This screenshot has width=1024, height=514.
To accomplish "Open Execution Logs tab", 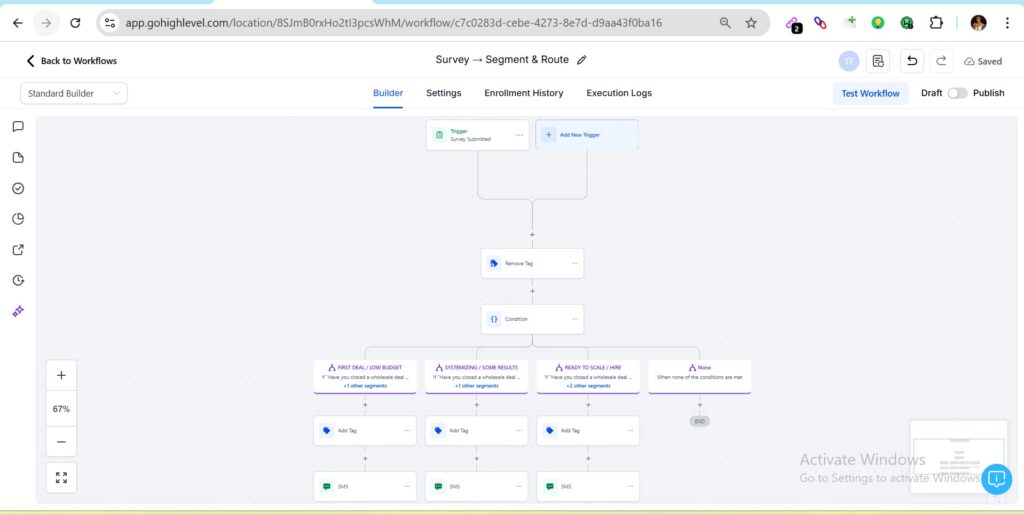I will click(x=619, y=93).
